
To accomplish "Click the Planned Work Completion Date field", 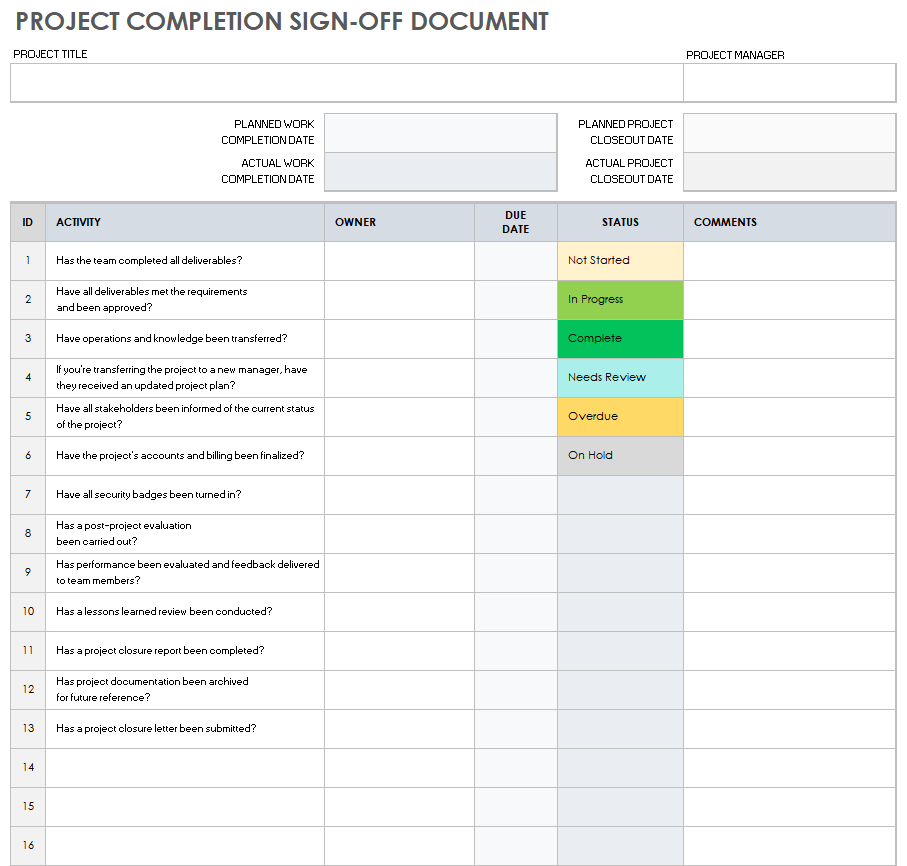I will [440, 132].
